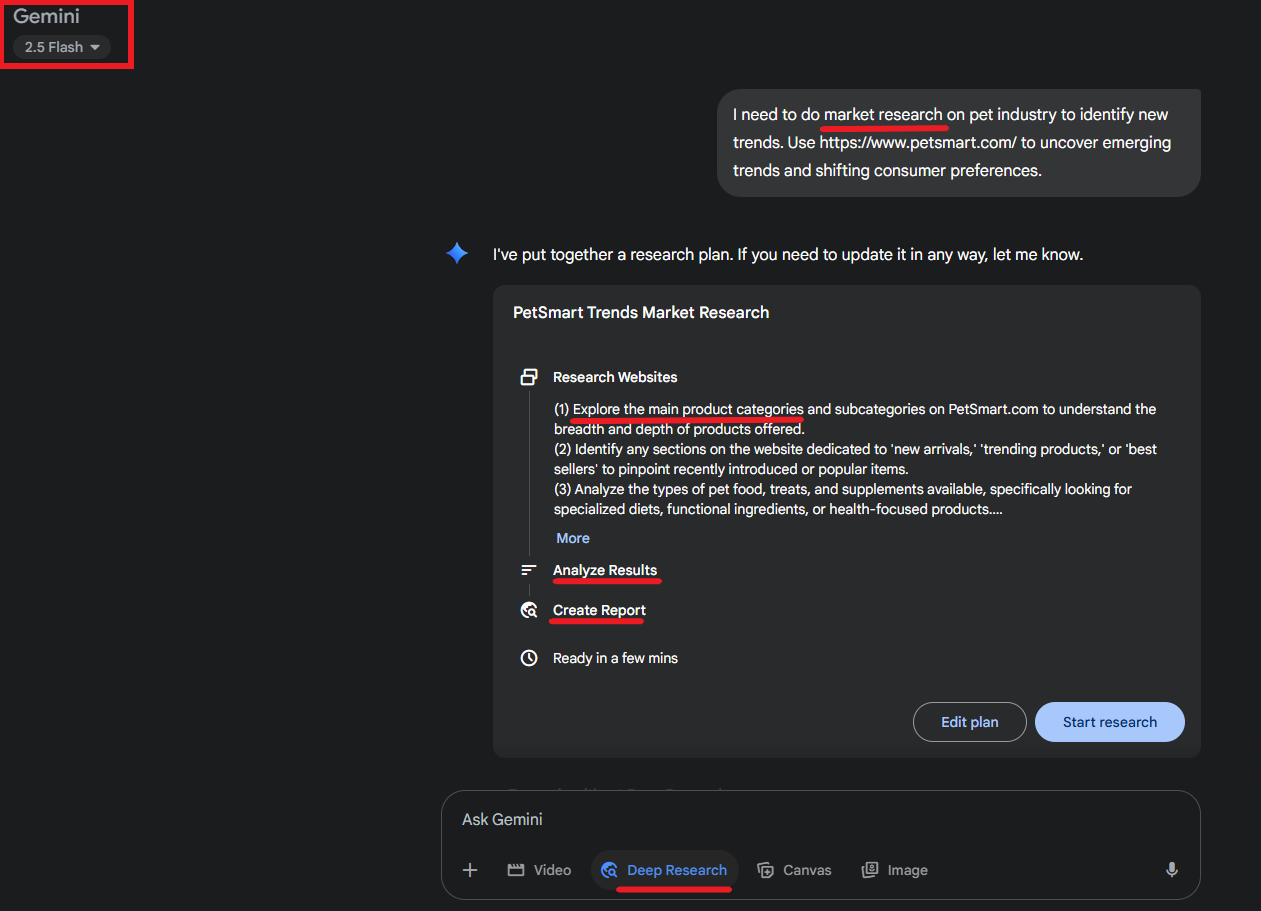Viewport: 1261px width, 911px height.
Task: Click PetSmart Trends Market Research title
Action: [641, 312]
